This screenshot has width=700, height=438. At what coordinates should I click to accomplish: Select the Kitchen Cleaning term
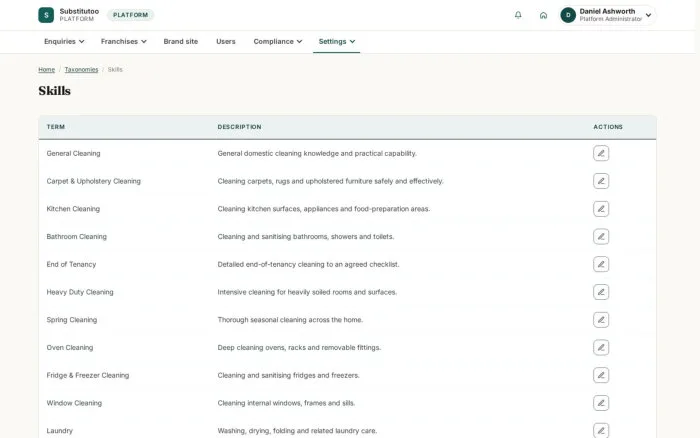tap(73, 209)
